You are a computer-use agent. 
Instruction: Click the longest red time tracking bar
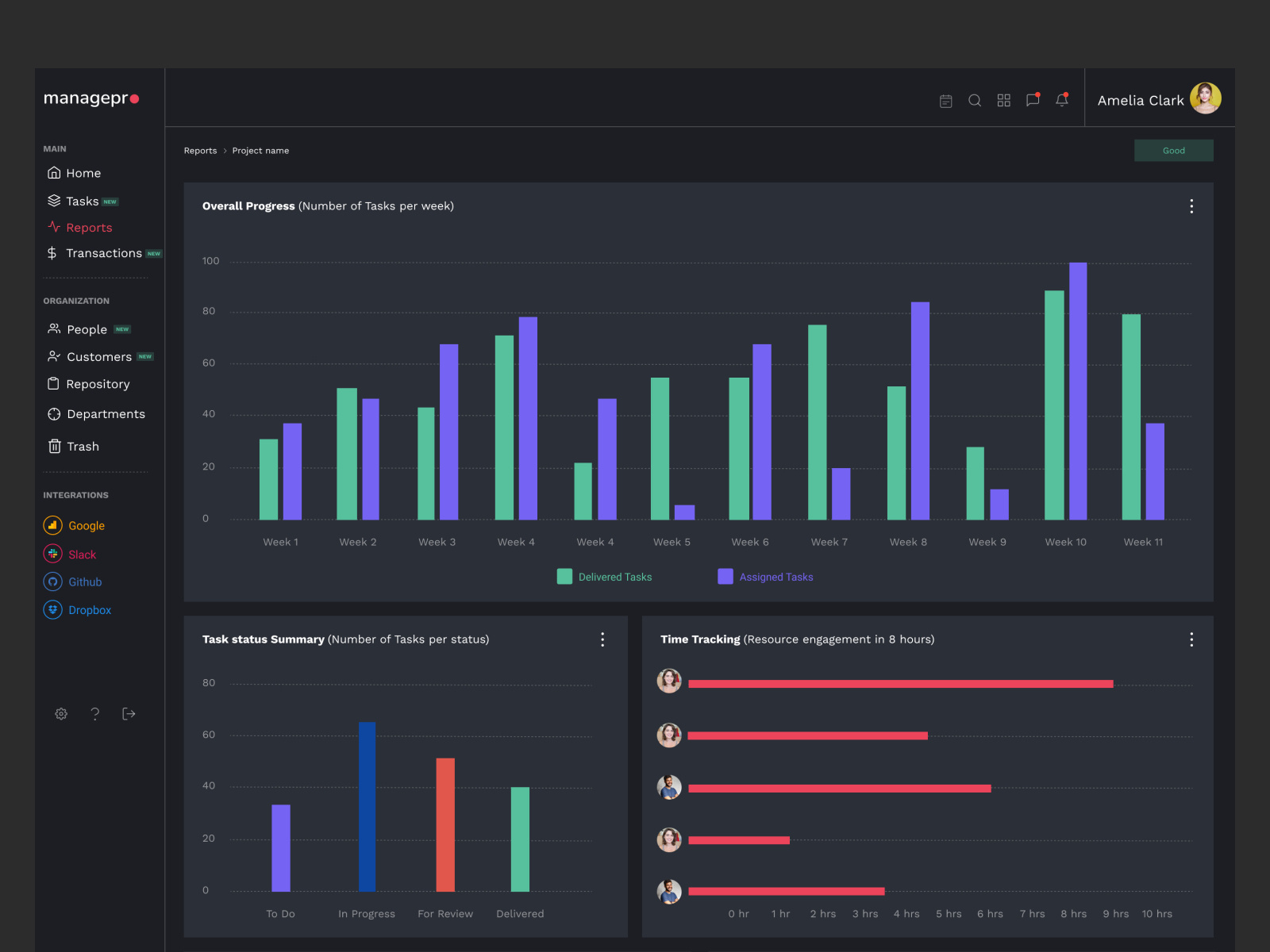pyautogui.click(x=901, y=683)
